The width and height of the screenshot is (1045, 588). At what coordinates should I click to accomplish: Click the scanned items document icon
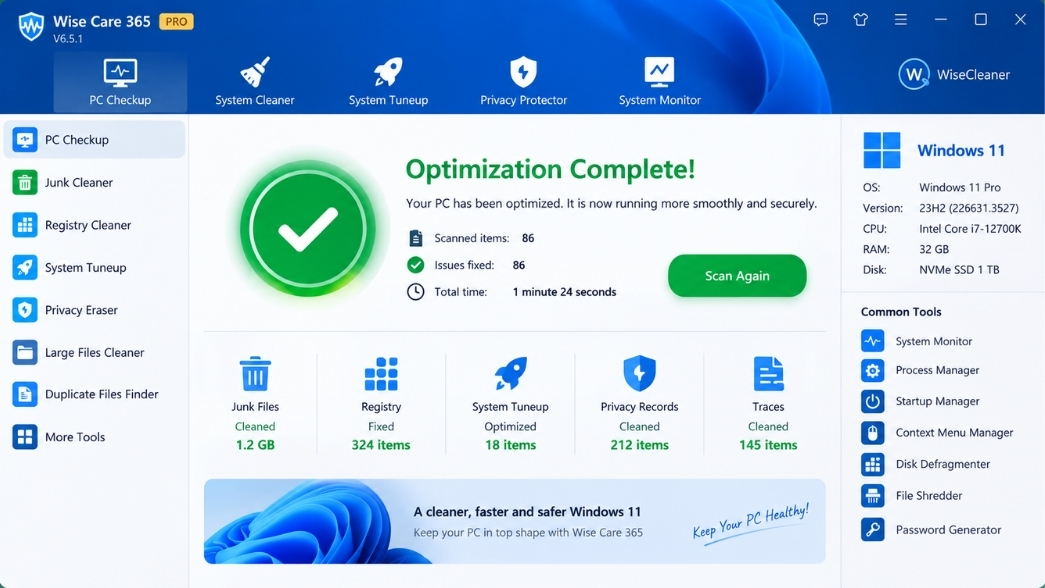coord(415,238)
